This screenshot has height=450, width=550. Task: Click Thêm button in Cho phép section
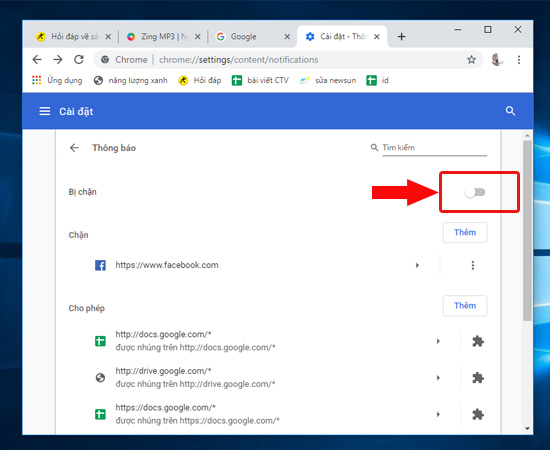point(465,306)
